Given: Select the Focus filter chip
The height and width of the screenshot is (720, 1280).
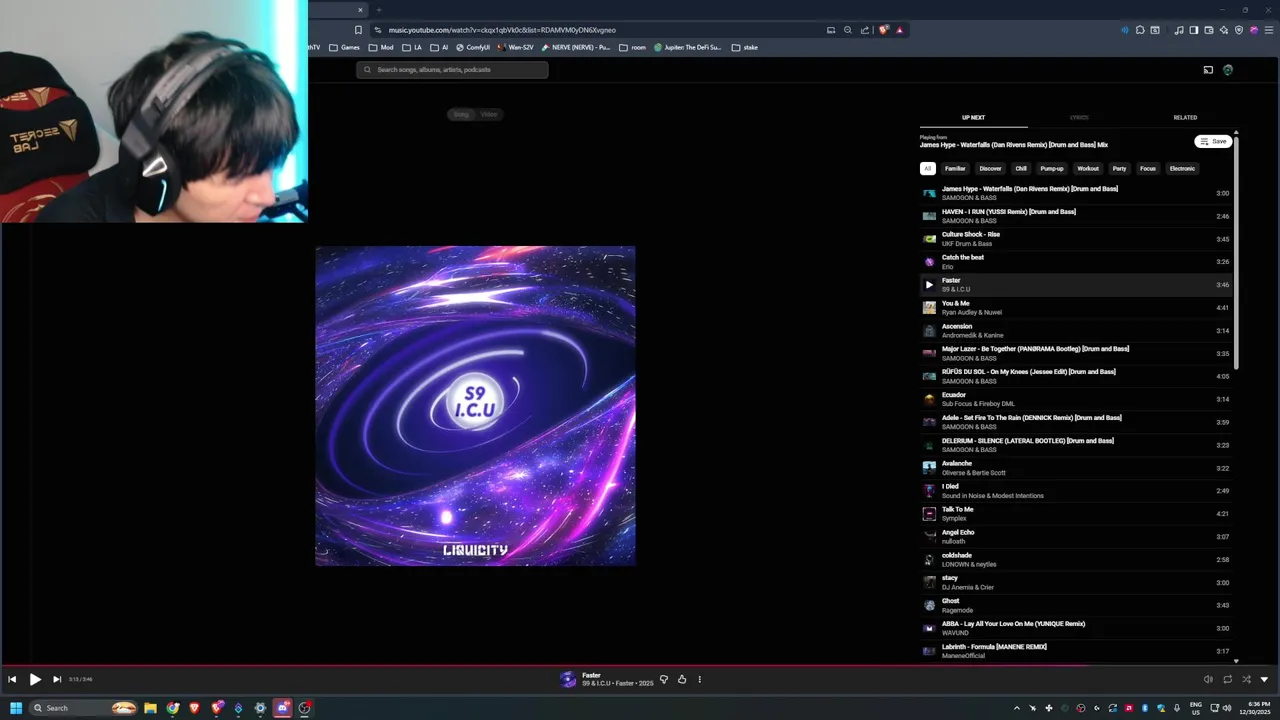Looking at the screenshot, I should [x=1148, y=168].
